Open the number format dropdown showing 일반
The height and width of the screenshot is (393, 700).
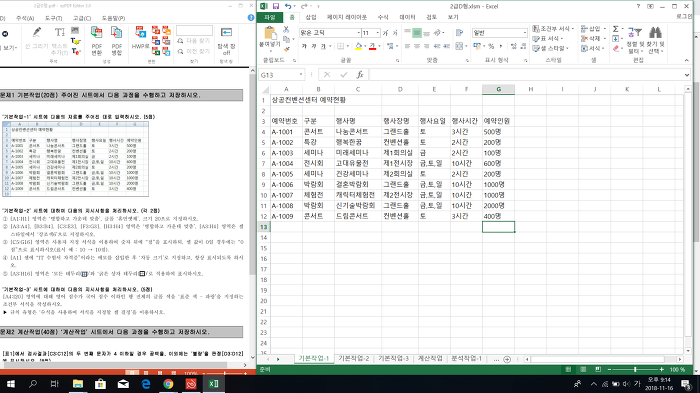click(x=525, y=33)
